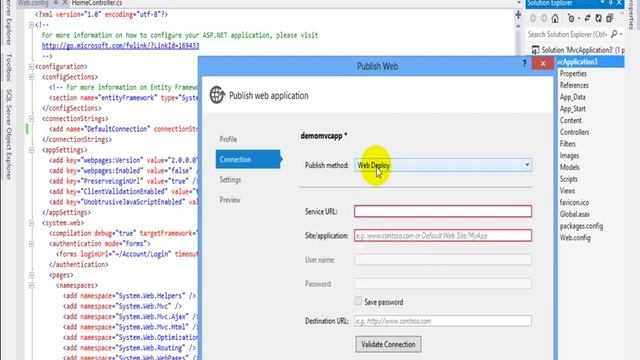Select Properties in Solution Explorer
The height and width of the screenshot is (360, 640).
(573, 73)
